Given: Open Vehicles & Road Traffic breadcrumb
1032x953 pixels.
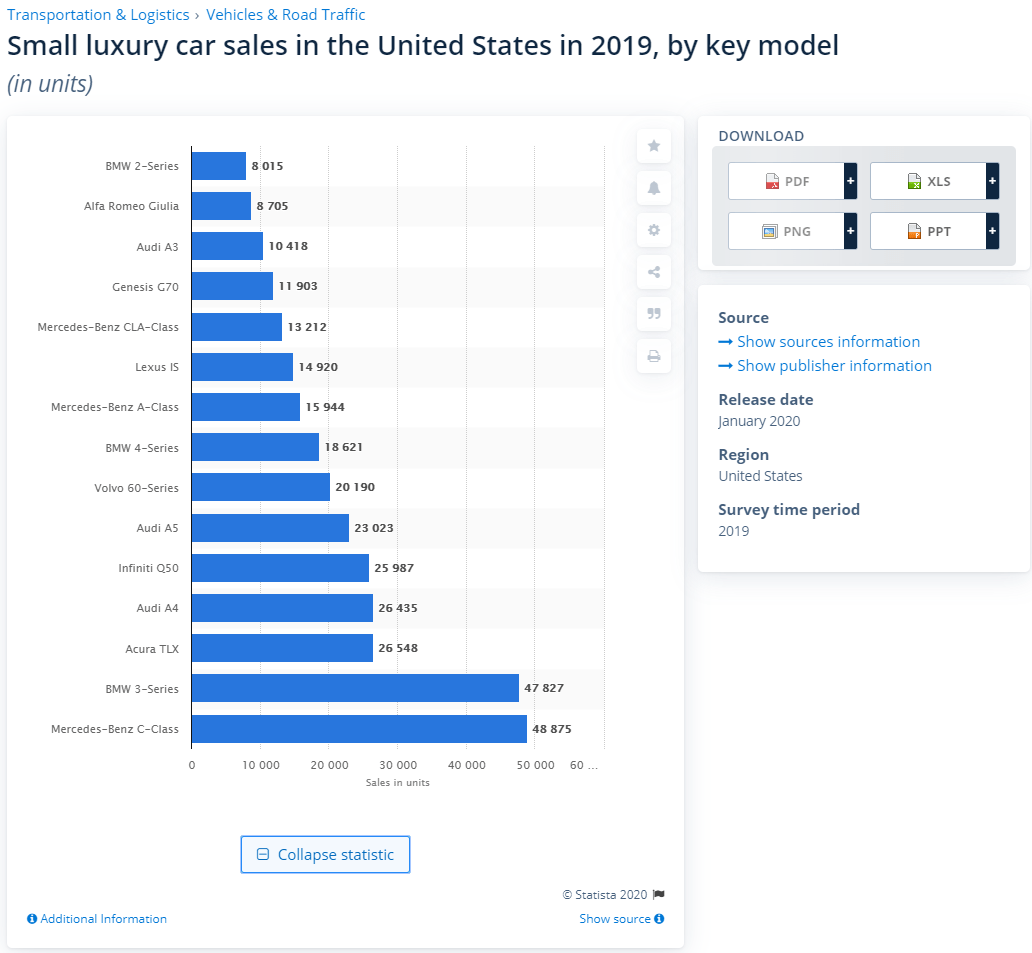Looking at the screenshot, I should [x=286, y=15].
